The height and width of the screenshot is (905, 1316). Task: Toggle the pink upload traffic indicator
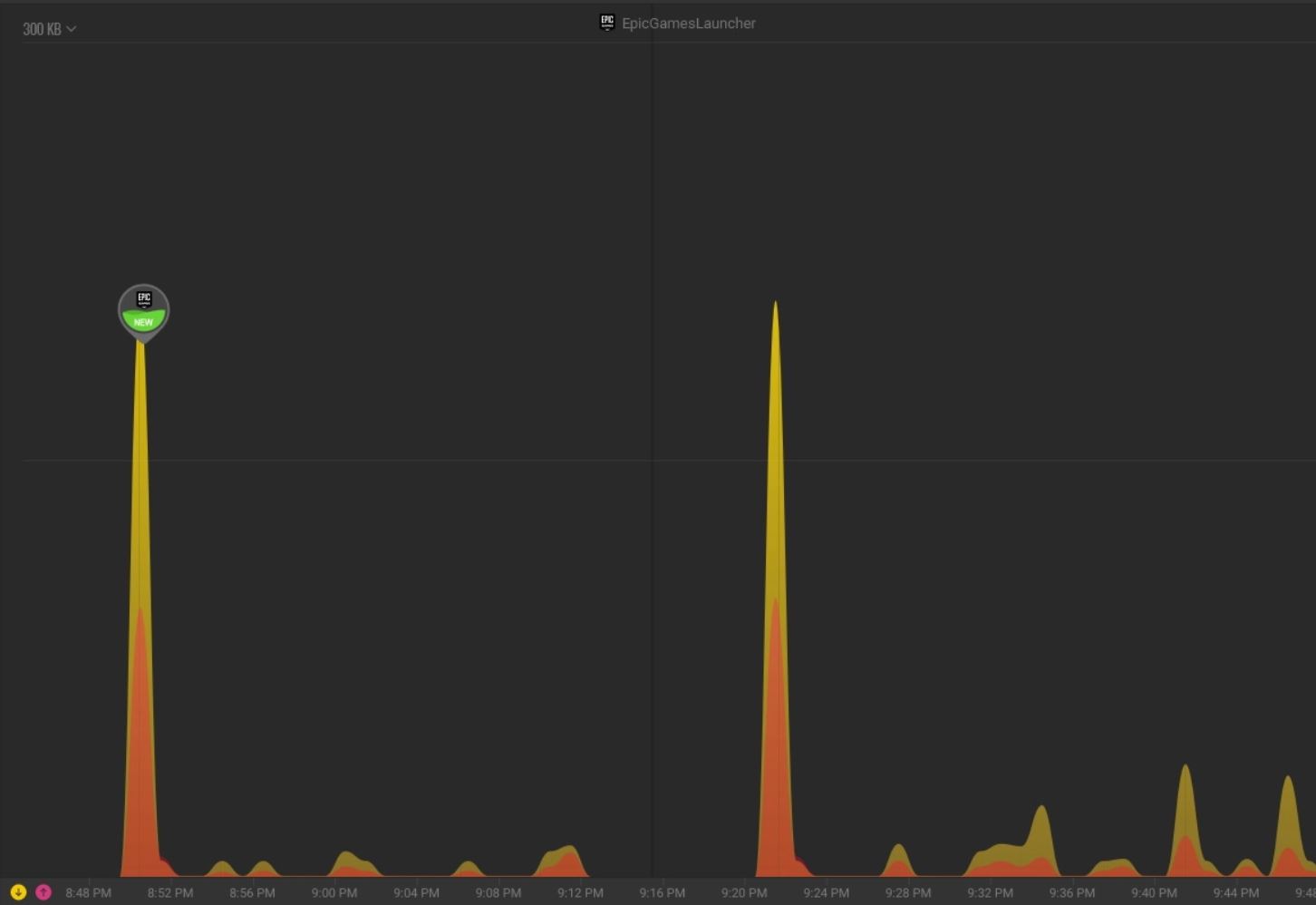pyautogui.click(x=44, y=892)
